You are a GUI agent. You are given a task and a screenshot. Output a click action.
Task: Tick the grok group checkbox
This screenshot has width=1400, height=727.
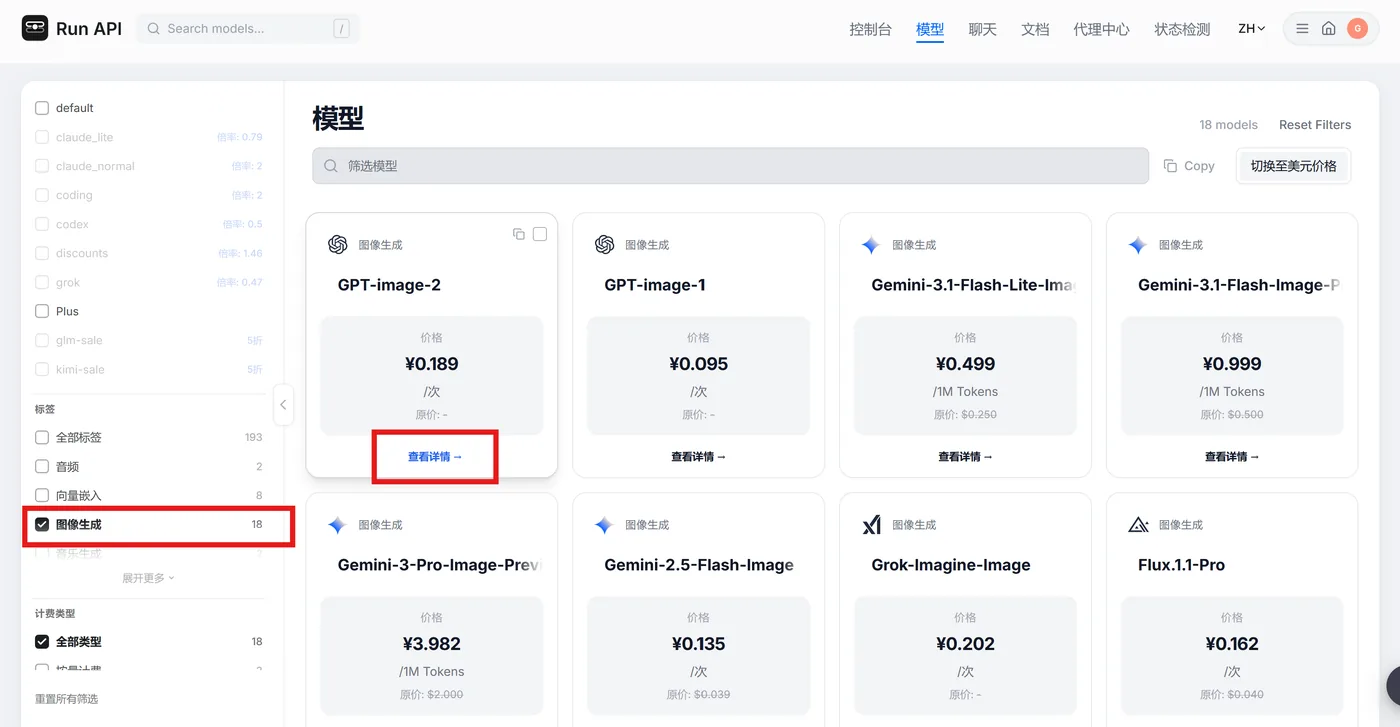[x=42, y=282]
